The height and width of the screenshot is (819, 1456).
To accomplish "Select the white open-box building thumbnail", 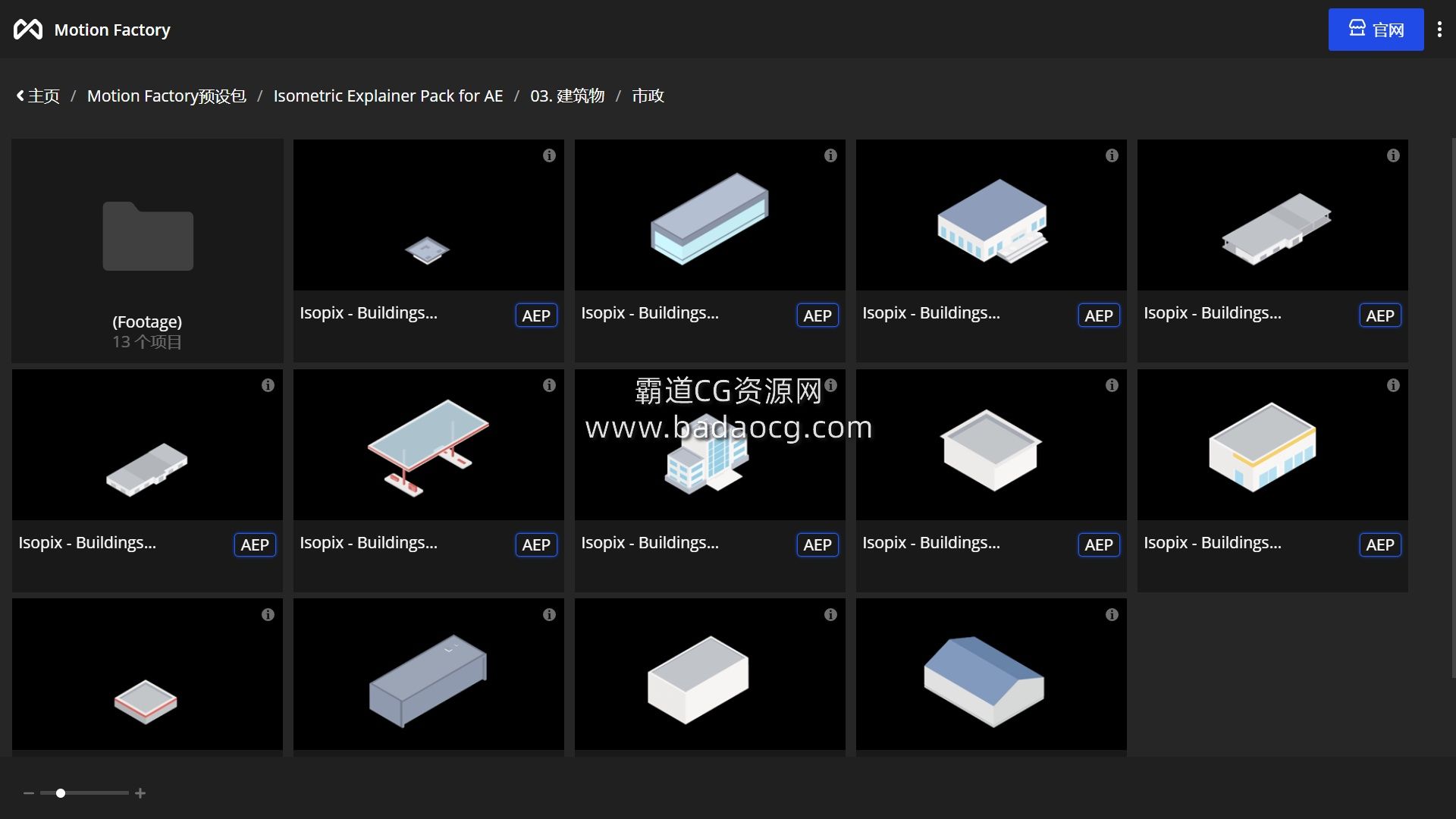I will [x=991, y=445].
